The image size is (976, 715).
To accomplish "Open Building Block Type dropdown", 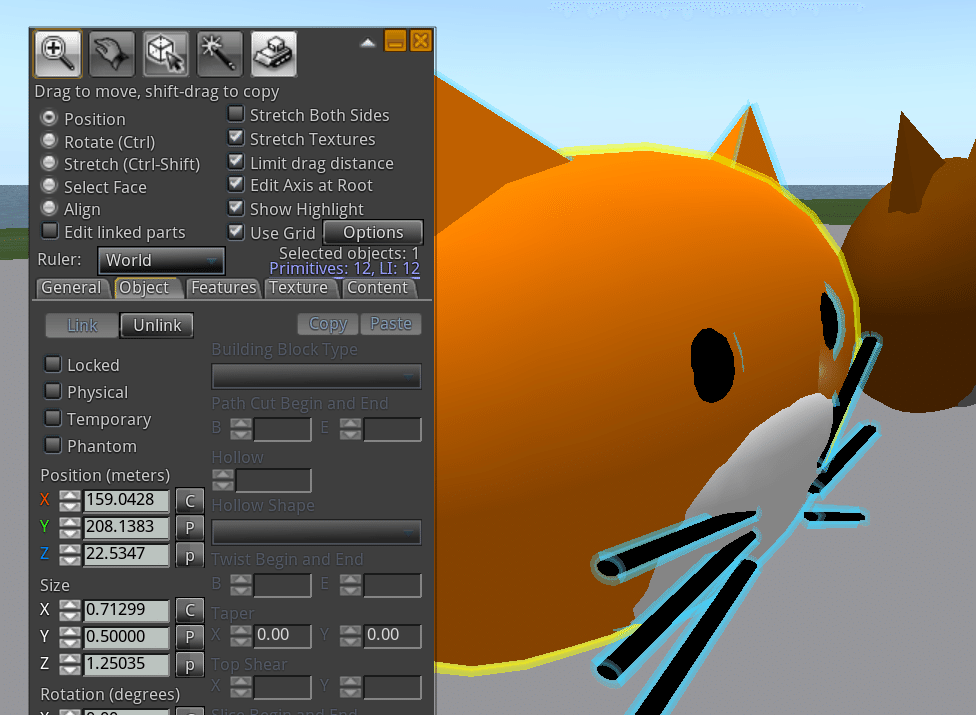I will coord(316,376).
